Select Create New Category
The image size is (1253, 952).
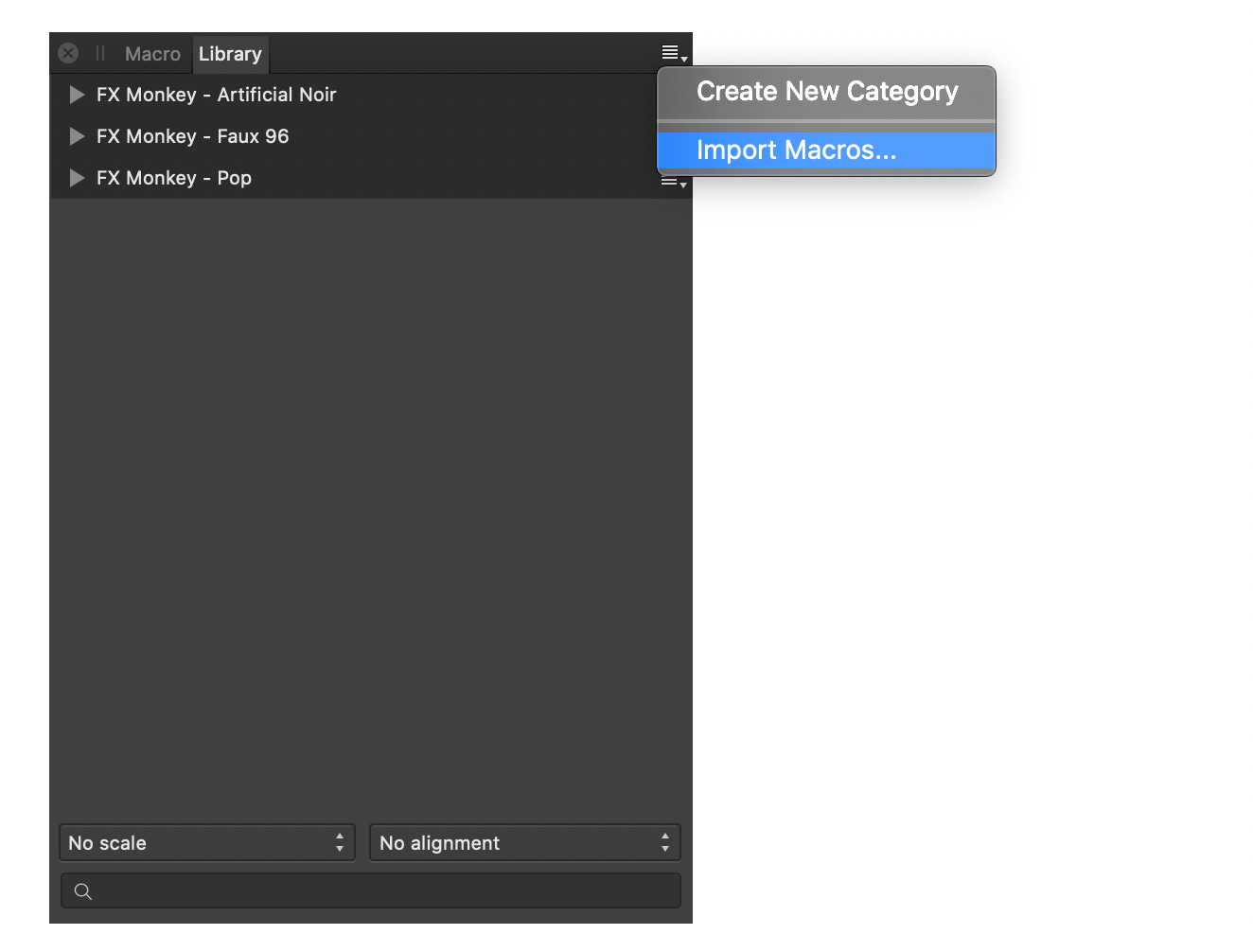pos(826,91)
